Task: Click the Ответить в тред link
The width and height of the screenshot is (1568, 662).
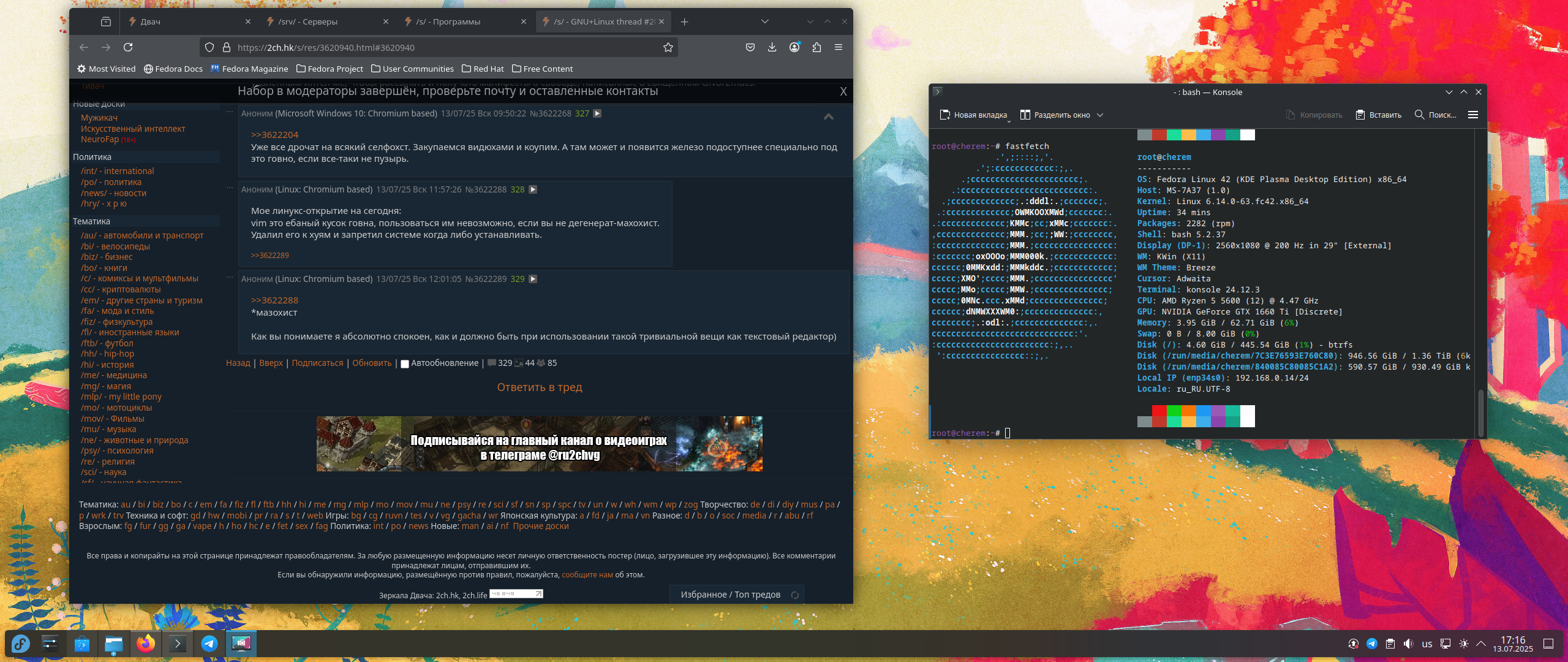Action: point(539,387)
